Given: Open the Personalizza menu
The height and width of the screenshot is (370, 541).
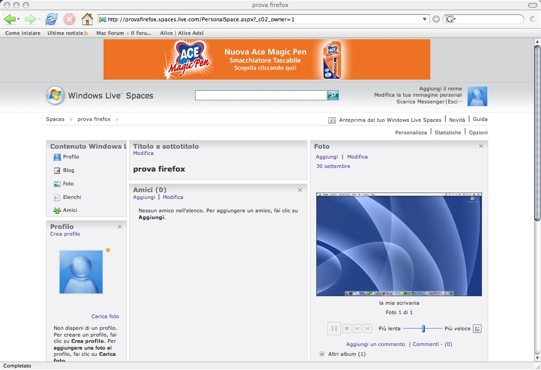Looking at the screenshot, I should pos(411,133).
